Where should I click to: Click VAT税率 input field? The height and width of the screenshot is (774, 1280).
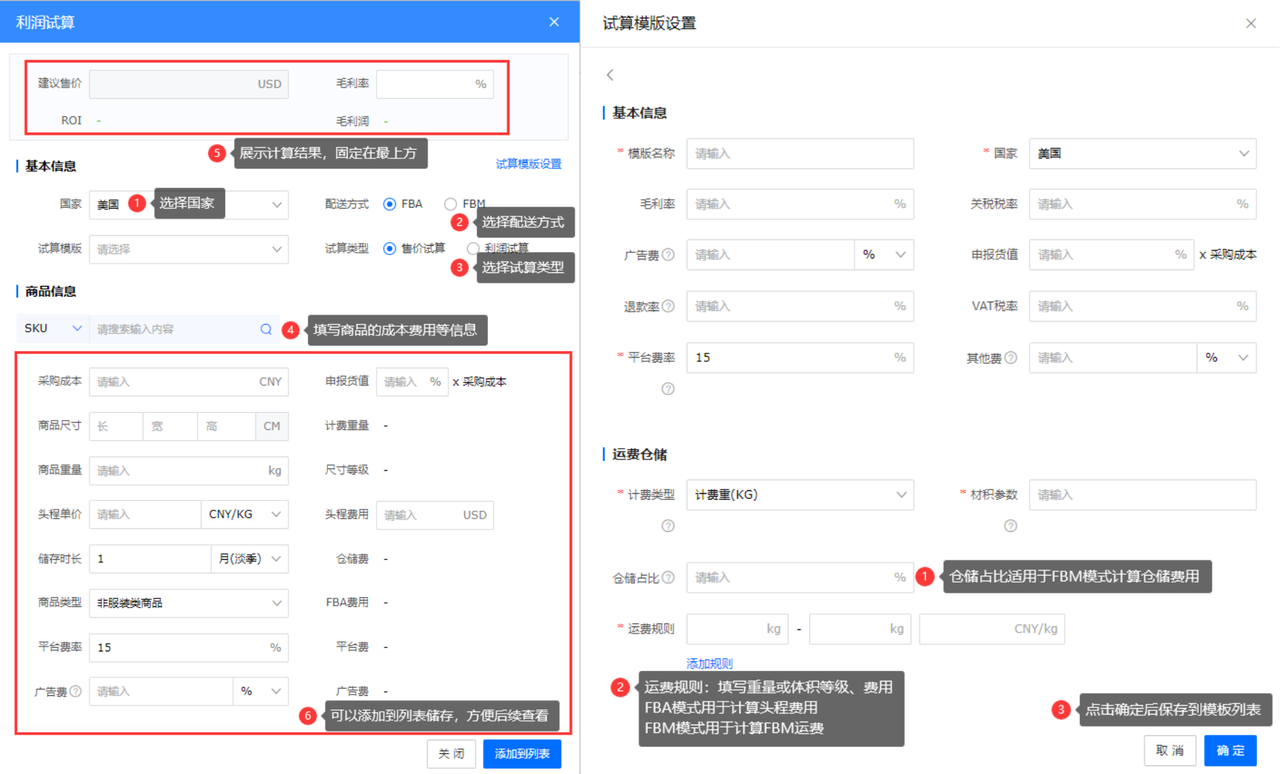pos(1143,306)
